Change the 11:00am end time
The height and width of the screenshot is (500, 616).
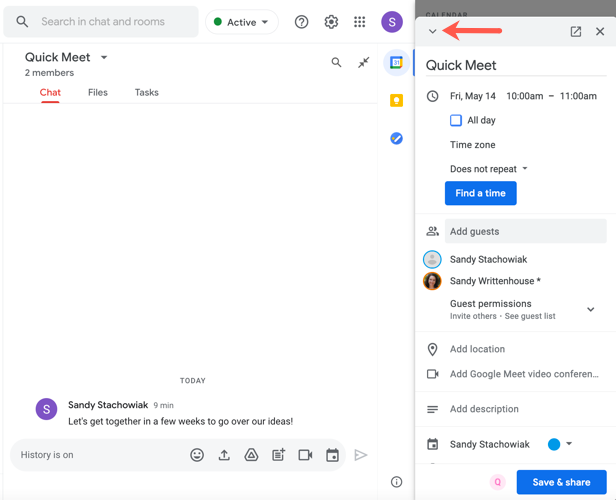pyautogui.click(x=578, y=96)
